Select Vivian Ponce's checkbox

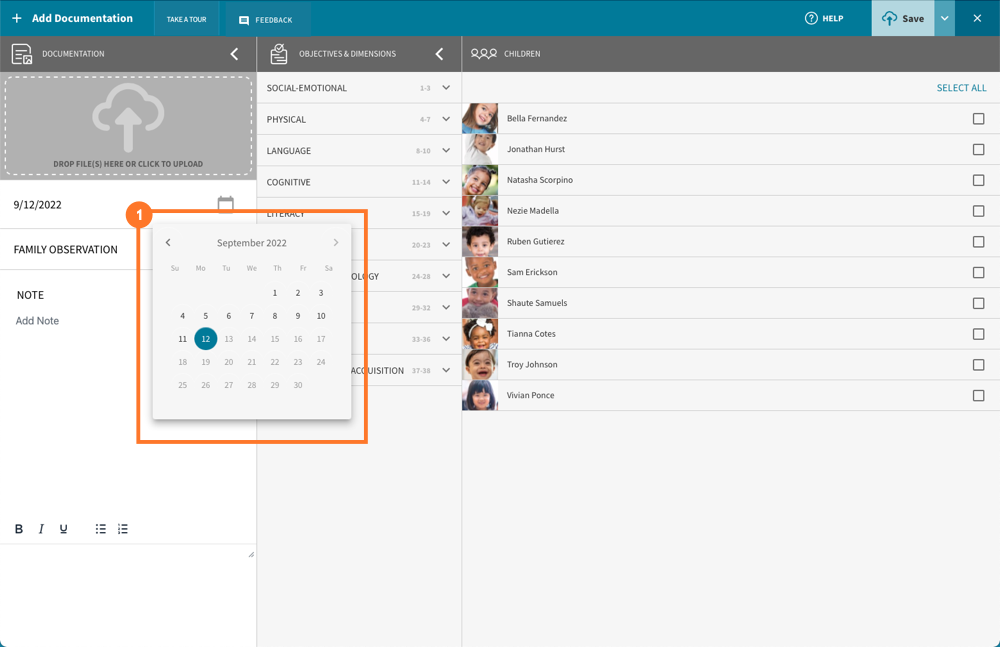[978, 395]
